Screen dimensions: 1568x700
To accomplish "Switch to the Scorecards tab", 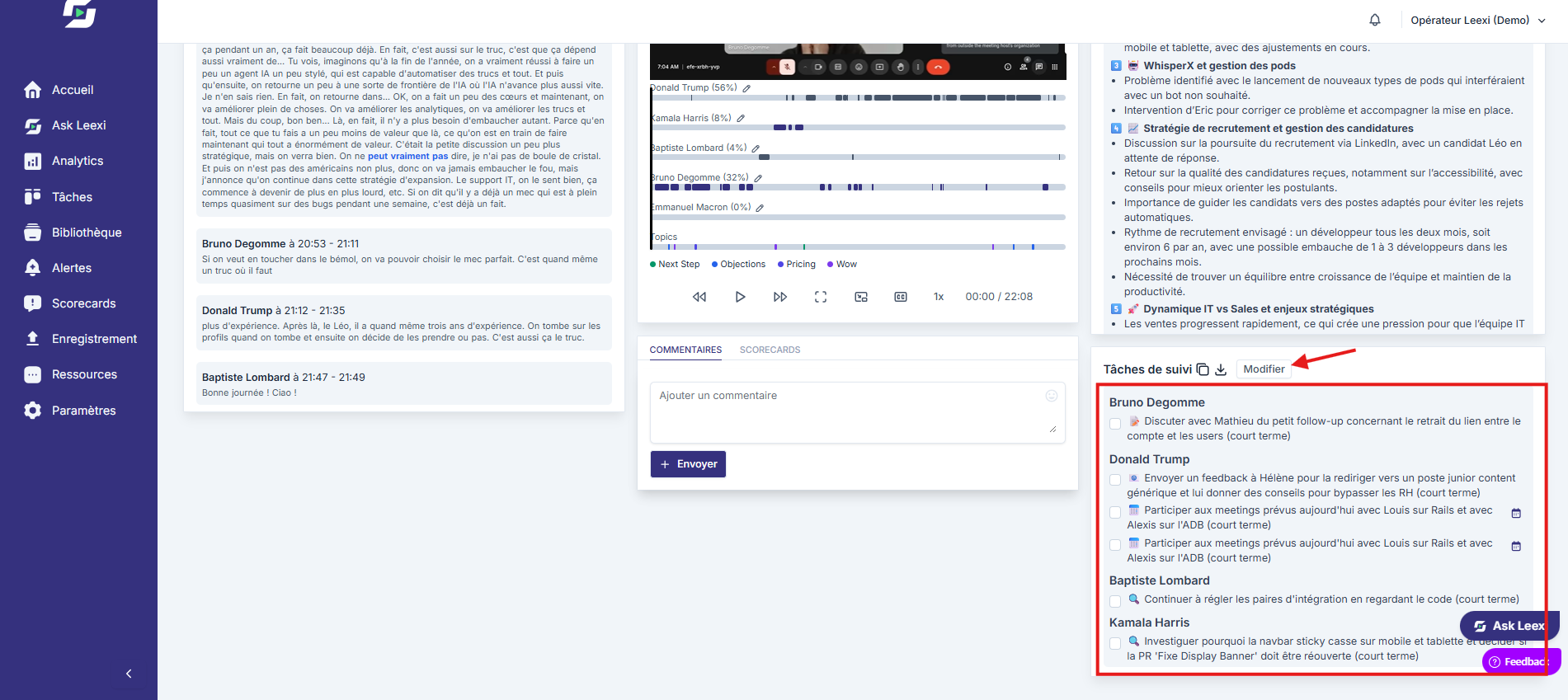I will 770,350.
